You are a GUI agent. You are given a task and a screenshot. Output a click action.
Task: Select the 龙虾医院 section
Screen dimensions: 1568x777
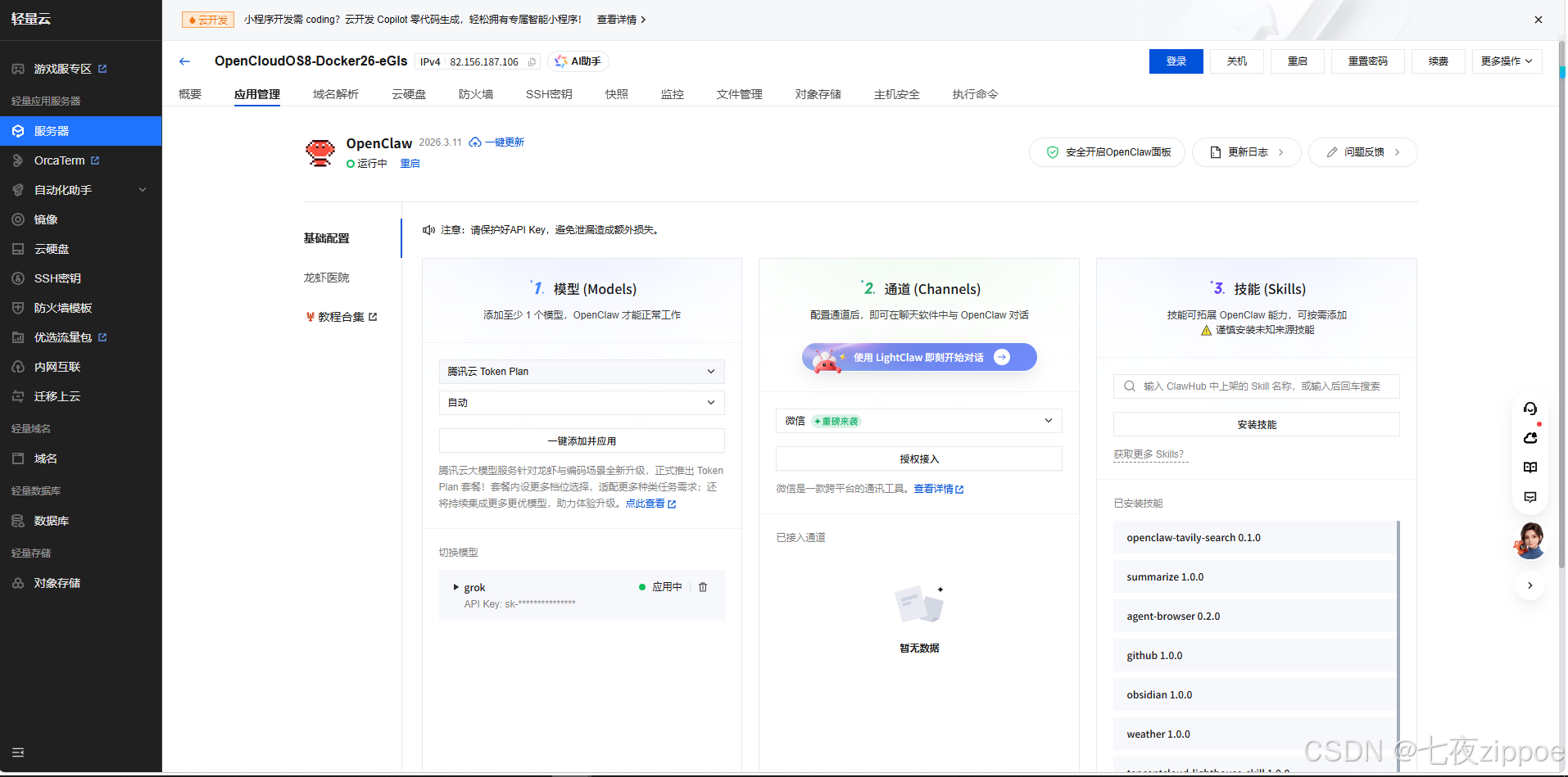[327, 278]
